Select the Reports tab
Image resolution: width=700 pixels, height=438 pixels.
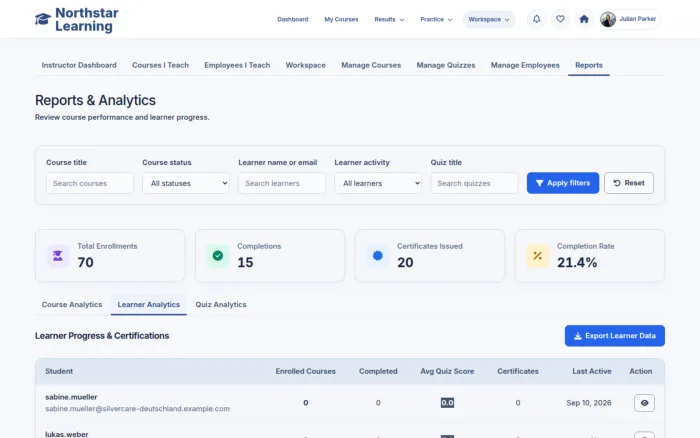[588, 65]
